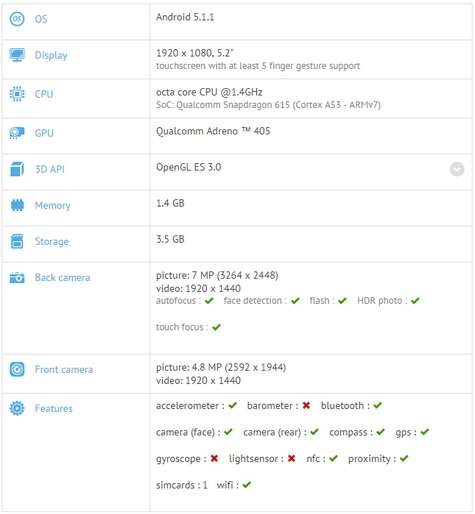The height and width of the screenshot is (514, 475).
Task: Click the barometer red cross mark
Action: pos(306,405)
